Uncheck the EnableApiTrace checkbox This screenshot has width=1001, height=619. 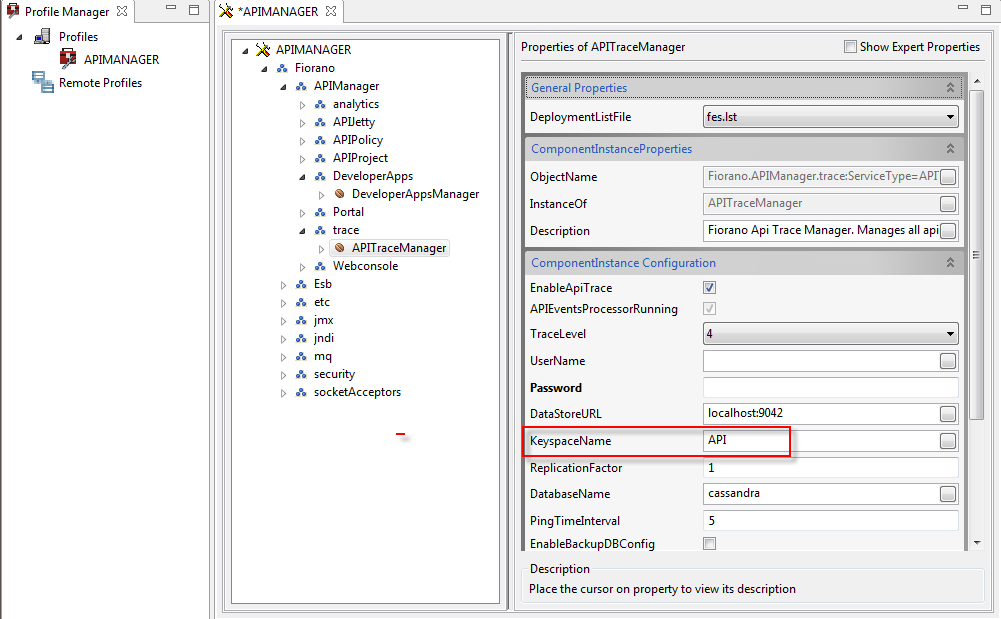[710, 288]
